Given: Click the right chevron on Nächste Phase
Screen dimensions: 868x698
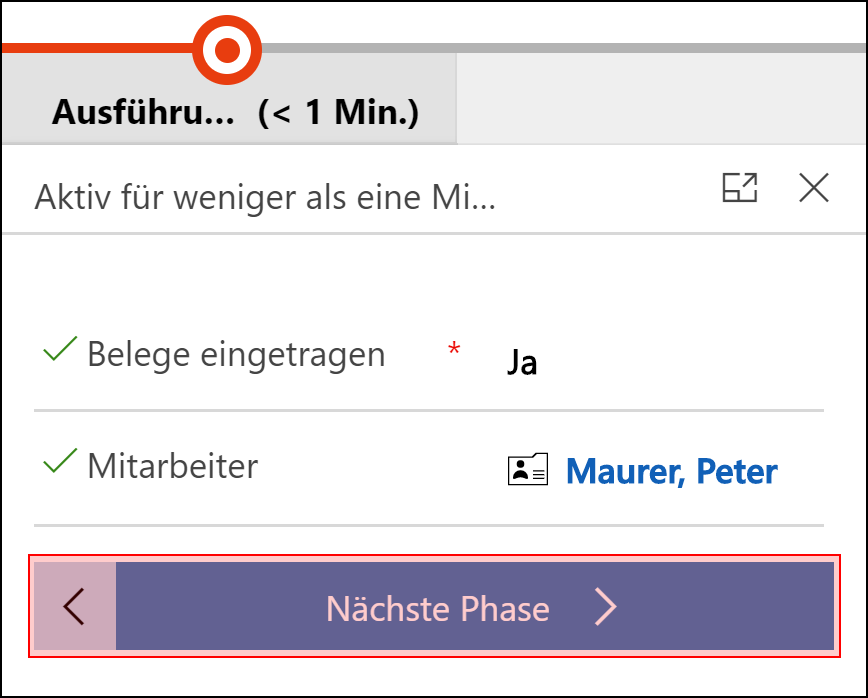Looking at the screenshot, I should (x=606, y=607).
